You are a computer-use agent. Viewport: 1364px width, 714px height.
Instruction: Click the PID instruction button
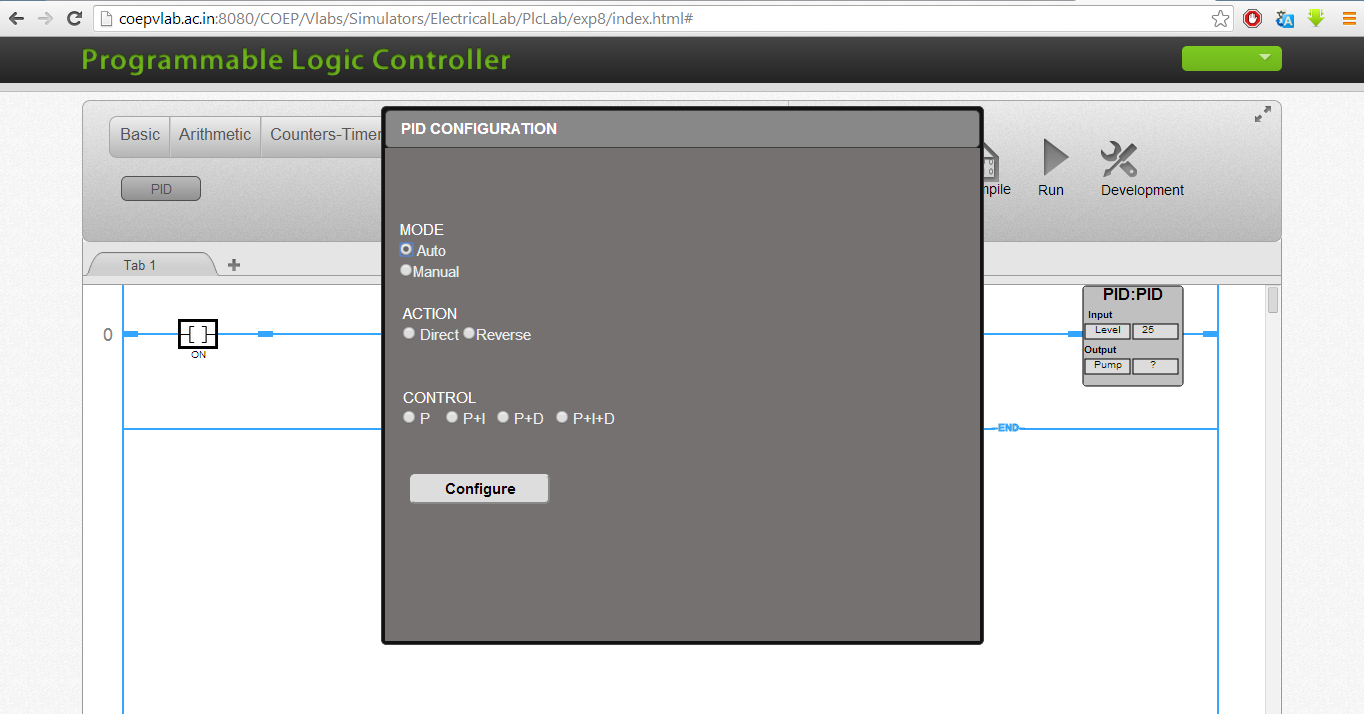coord(161,189)
